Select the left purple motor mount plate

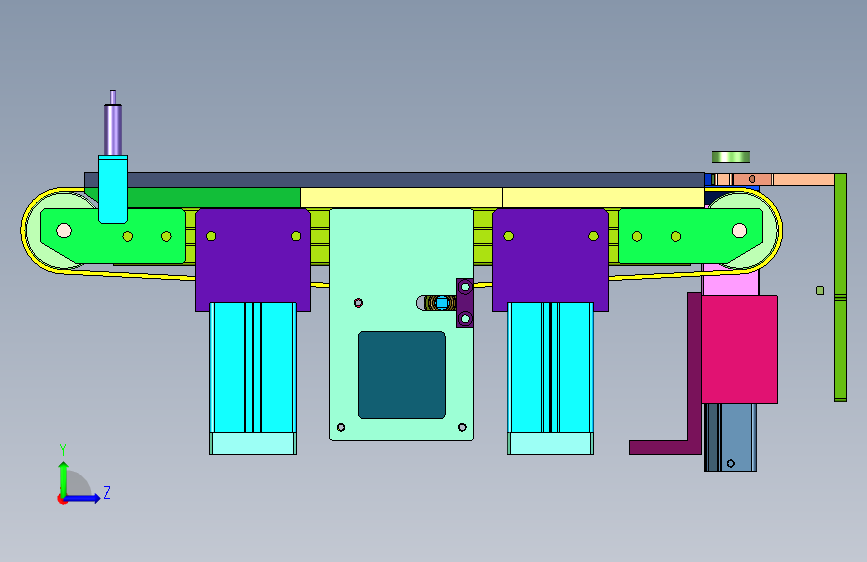tap(253, 260)
